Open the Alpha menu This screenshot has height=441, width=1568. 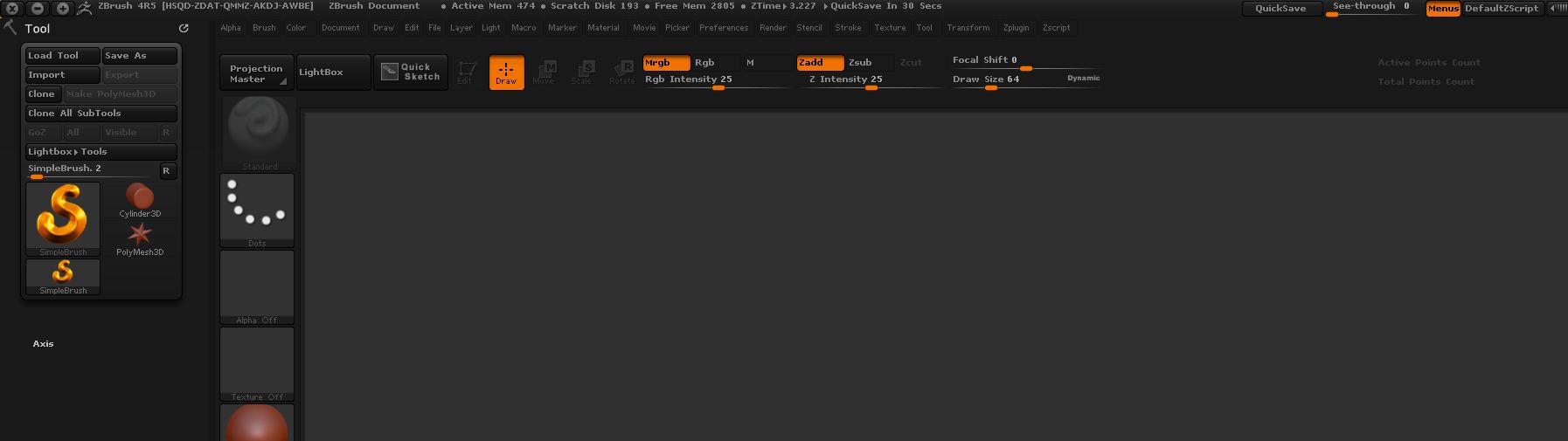tap(231, 28)
